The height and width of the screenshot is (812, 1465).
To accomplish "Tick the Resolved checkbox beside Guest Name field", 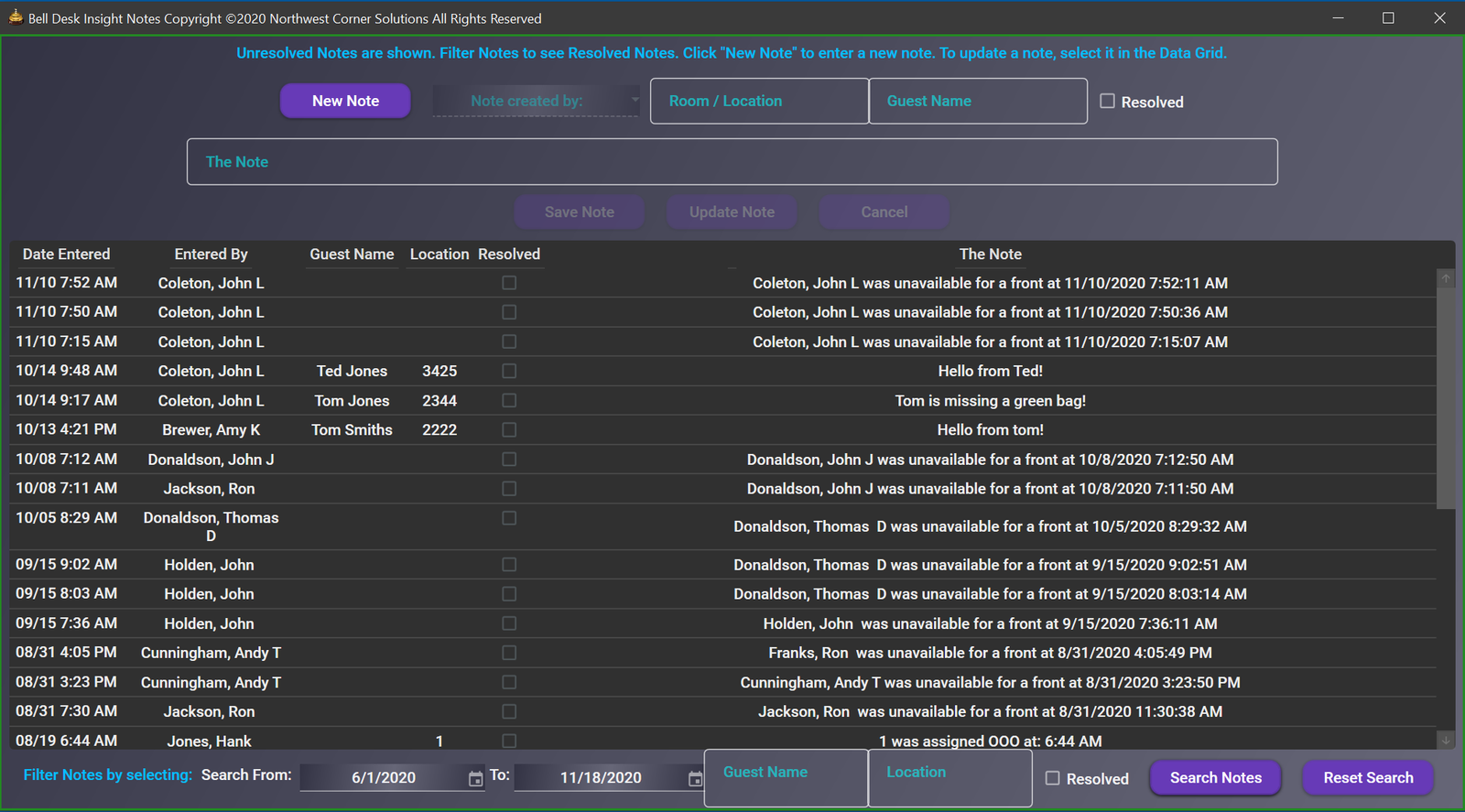I will [x=1107, y=102].
